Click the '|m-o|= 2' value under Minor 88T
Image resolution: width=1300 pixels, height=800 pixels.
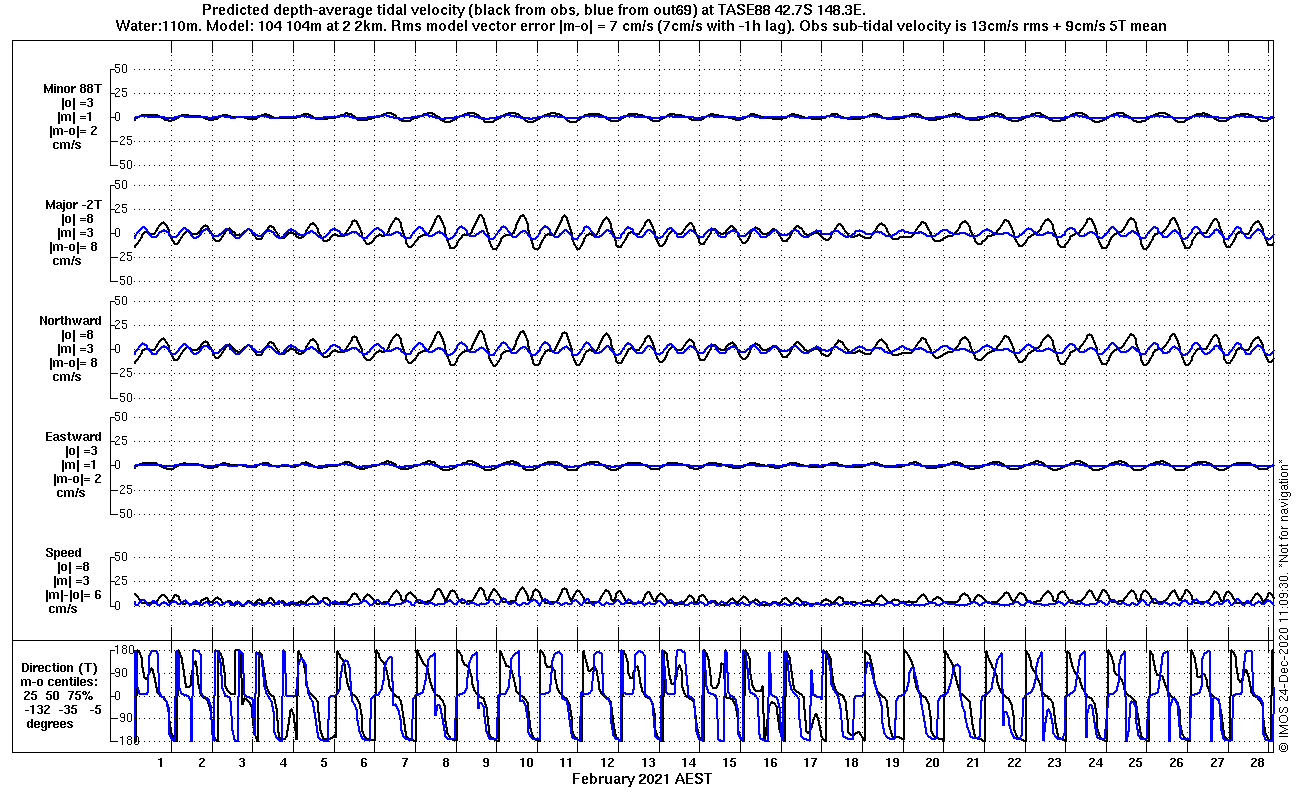point(73,131)
